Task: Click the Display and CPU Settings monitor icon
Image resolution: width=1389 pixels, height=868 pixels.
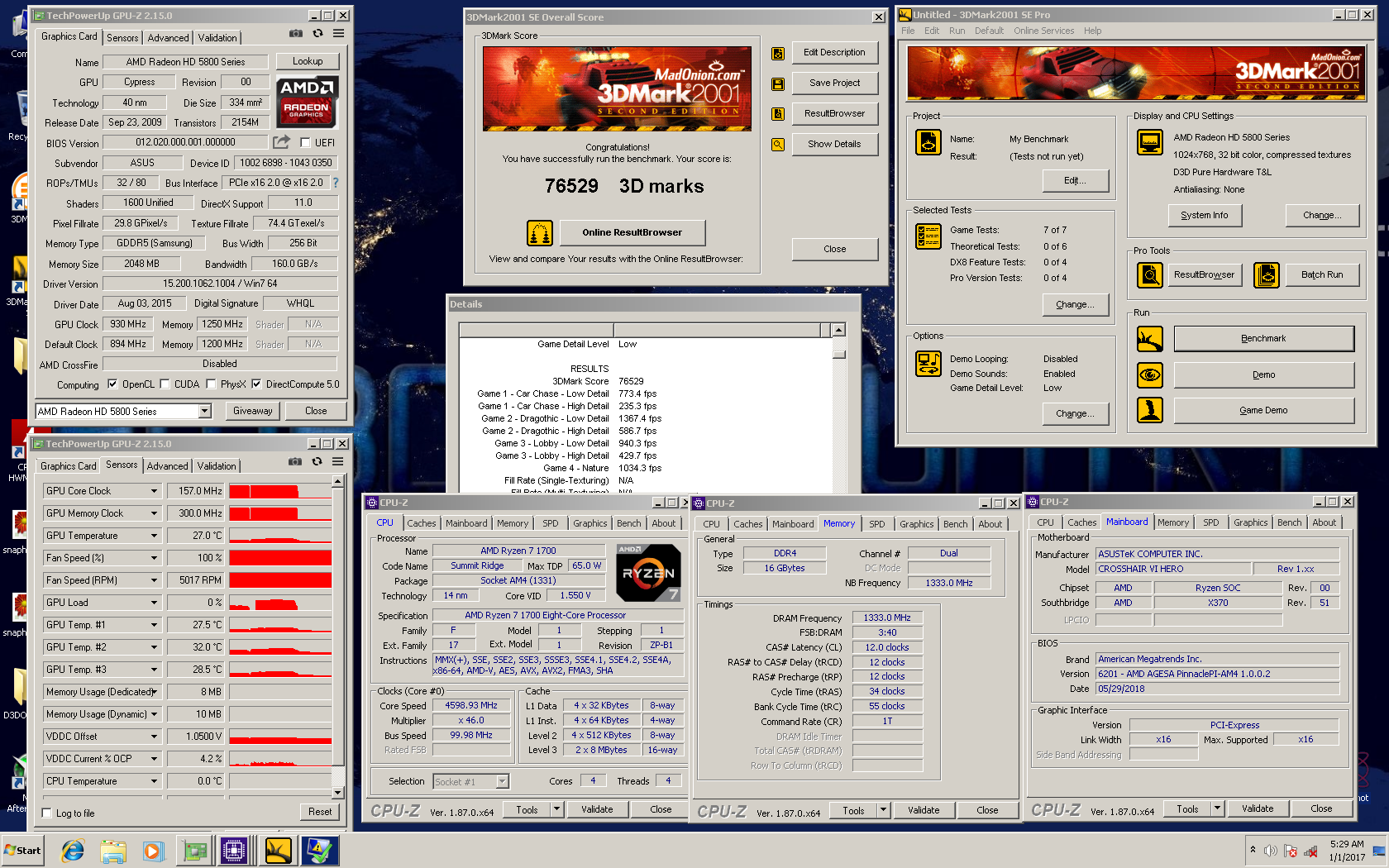Action: (x=1149, y=142)
